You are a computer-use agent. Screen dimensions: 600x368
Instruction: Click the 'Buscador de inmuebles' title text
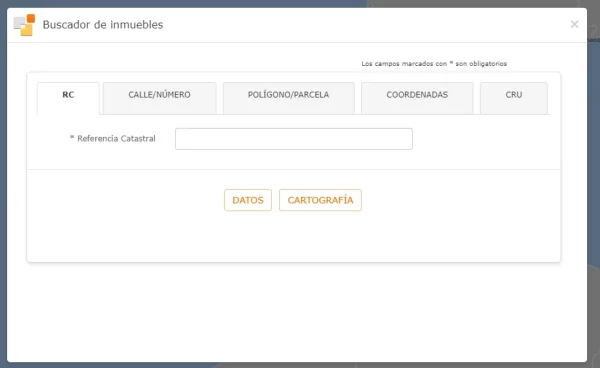pyautogui.click(x=103, y=24)
